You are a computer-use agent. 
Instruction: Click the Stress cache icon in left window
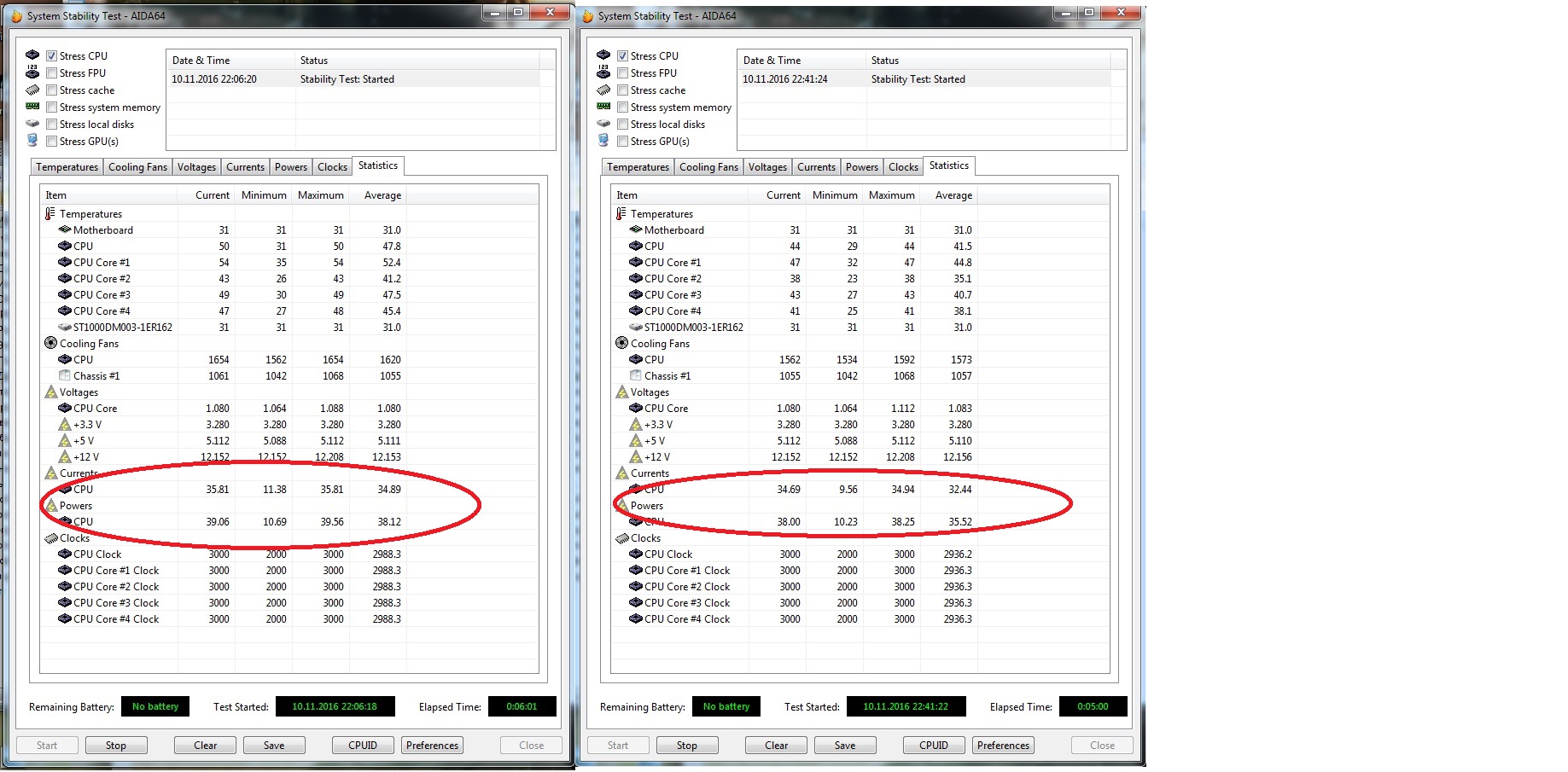32,90
